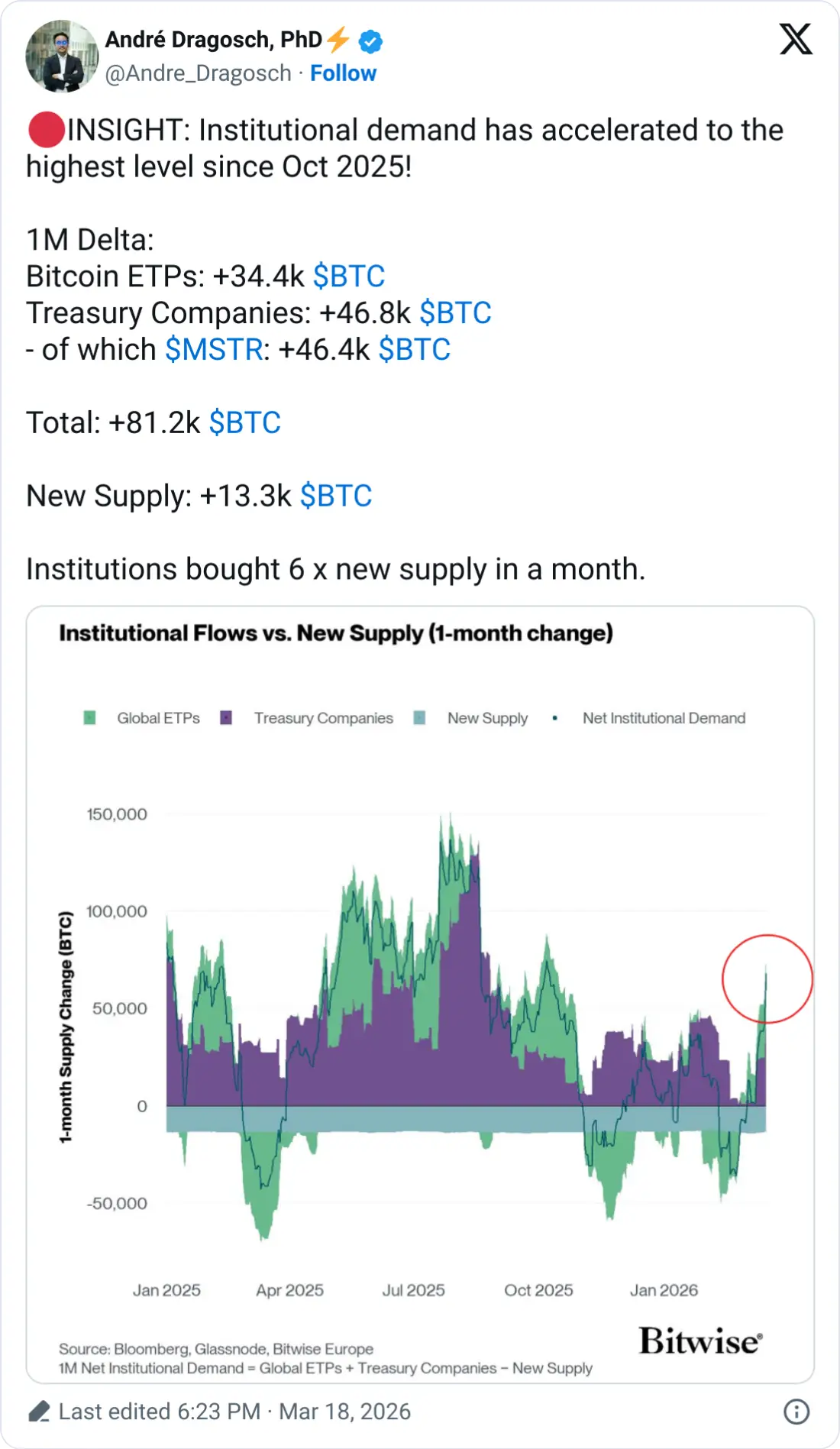840x1449 pixels.
Task: Click the red circled peak on chart
Action: (767, 978)
